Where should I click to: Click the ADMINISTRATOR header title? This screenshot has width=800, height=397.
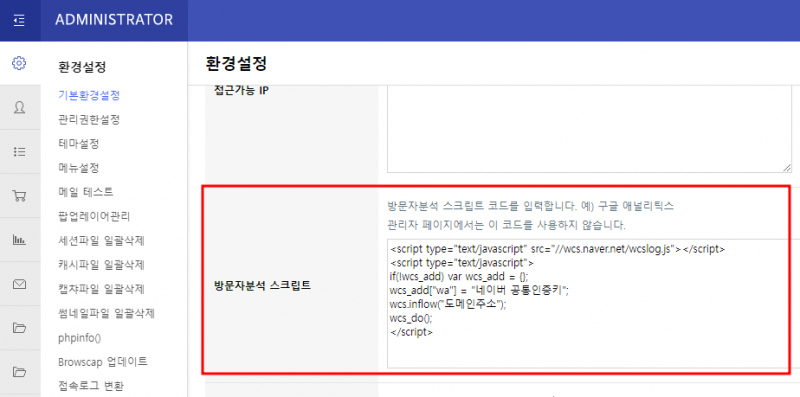(114, 20)
